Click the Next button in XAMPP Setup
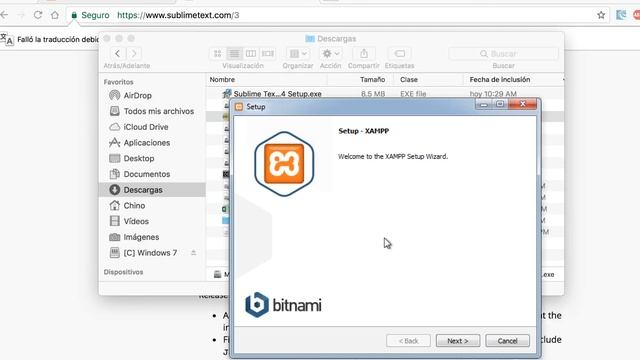 tap(458, 341)
